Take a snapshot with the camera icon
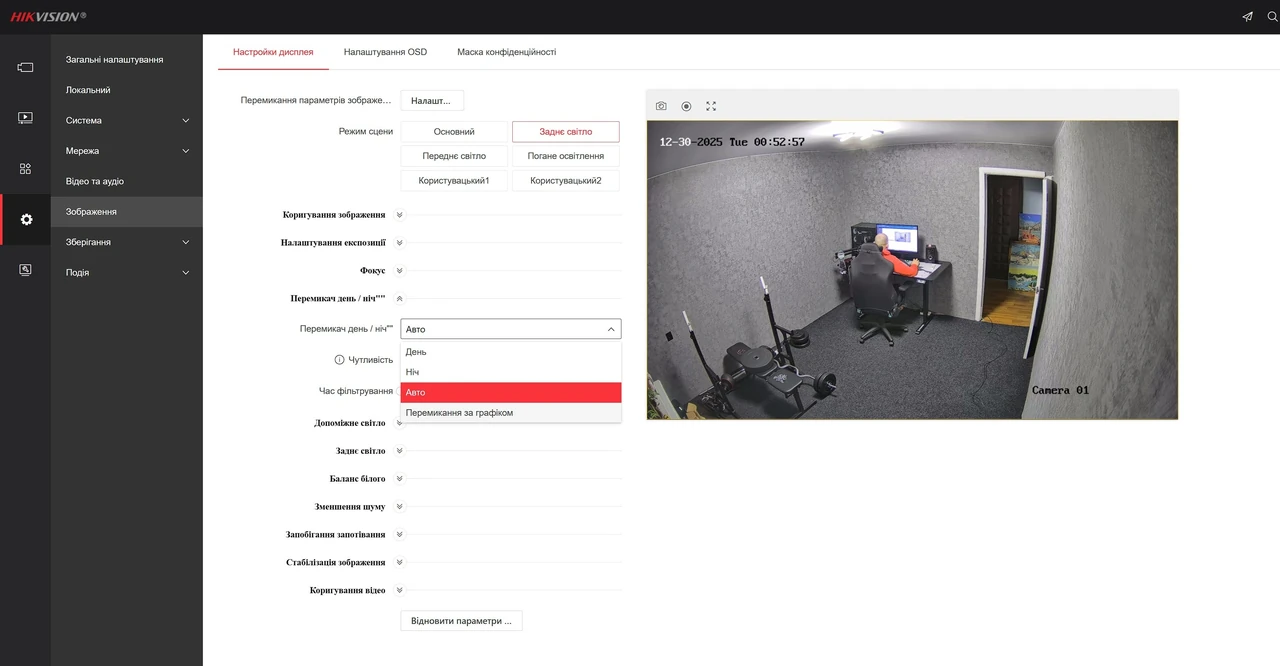1280x666 pixels. click(x=661, y=106)
